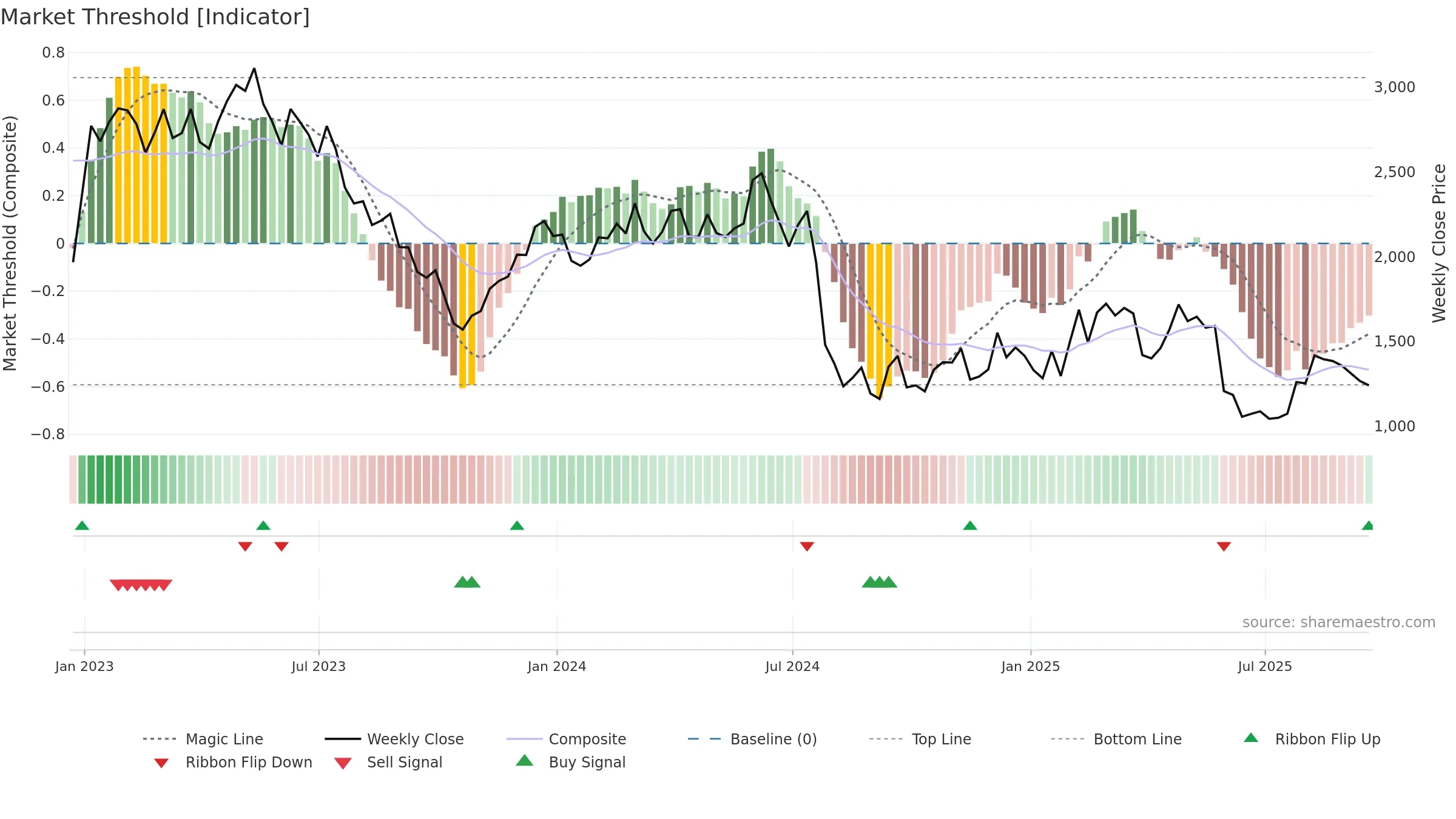Toggle the Bottom Line legend entry

tap(1116, 739)
